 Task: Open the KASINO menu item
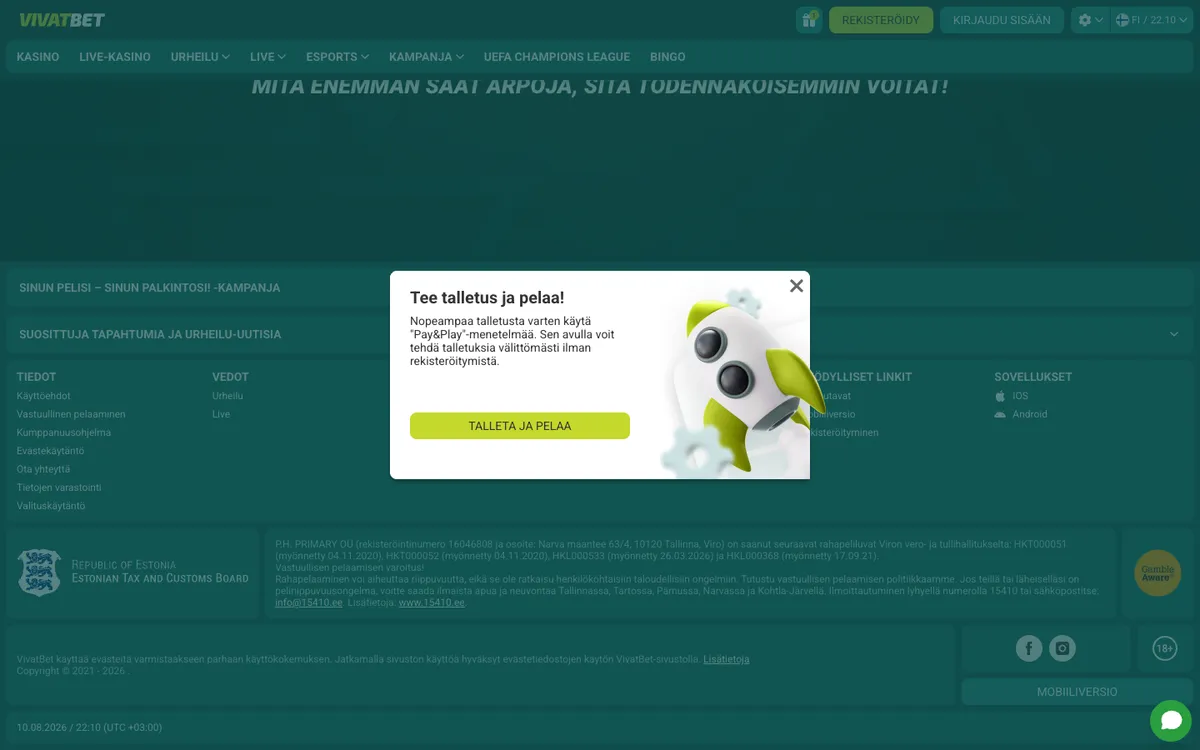(38, 57)
